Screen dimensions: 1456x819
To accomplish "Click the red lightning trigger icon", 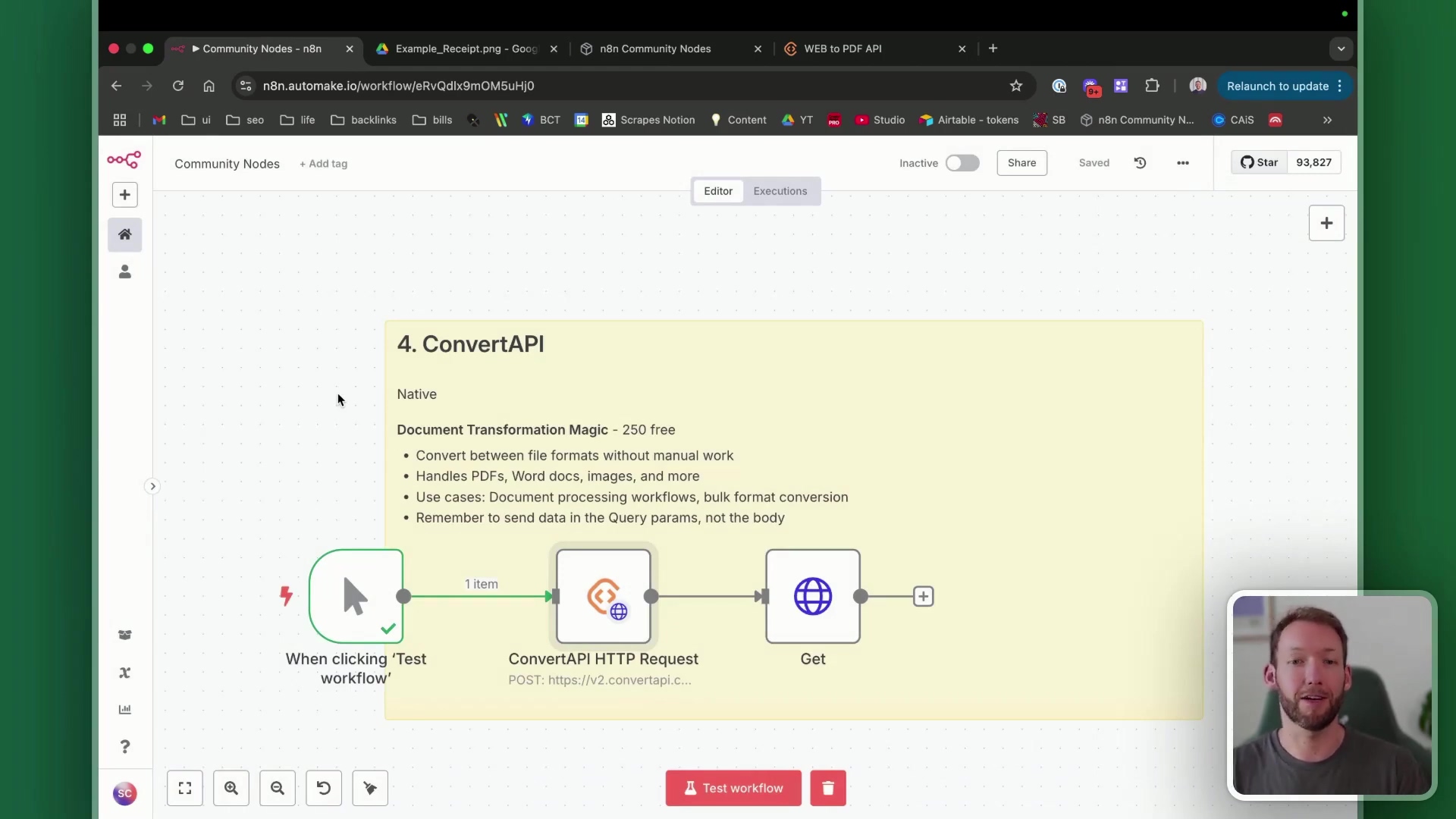I will (286, 596).
